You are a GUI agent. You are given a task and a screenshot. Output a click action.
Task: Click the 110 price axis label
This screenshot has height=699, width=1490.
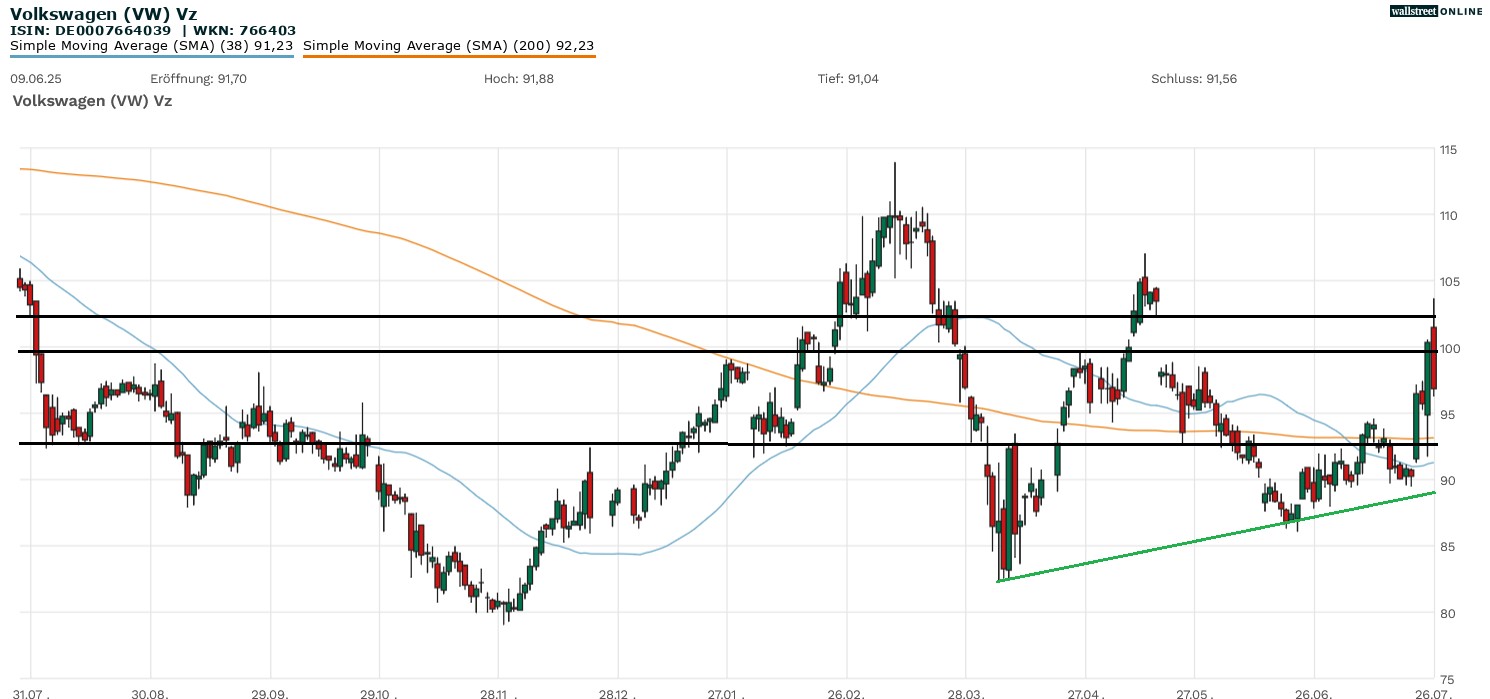tap(1448, 215)
